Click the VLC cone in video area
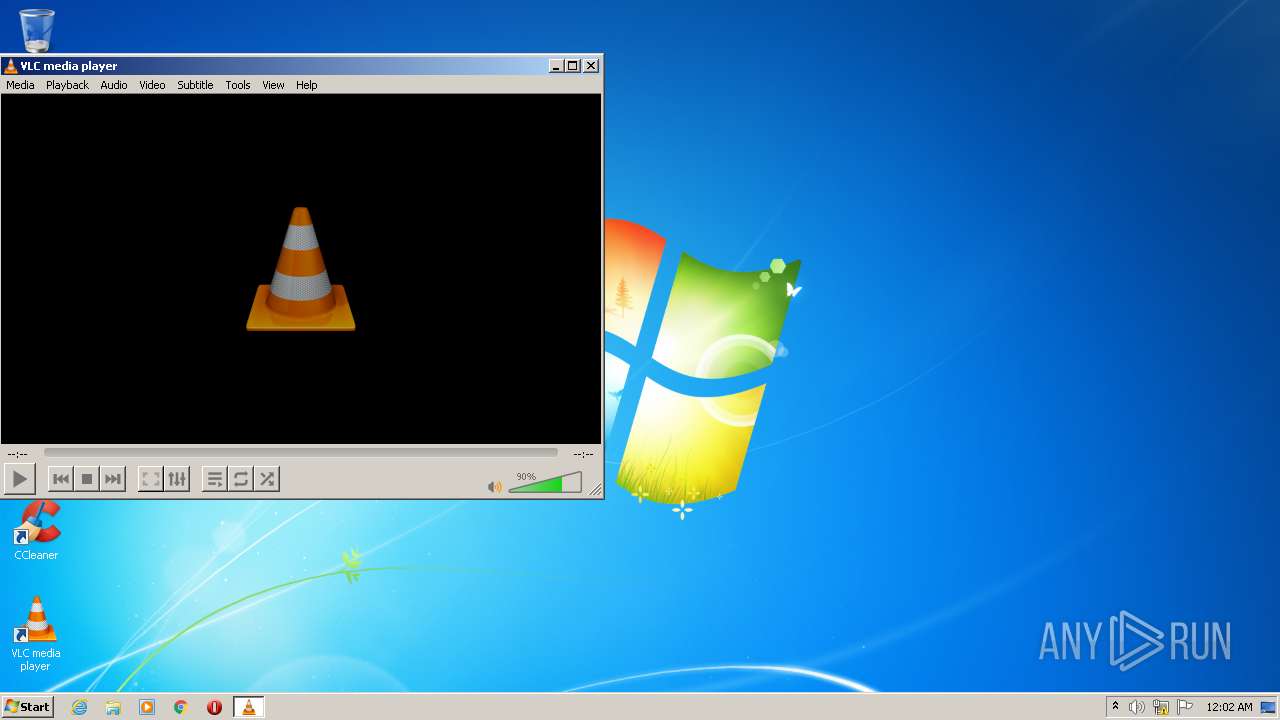The height and width of the screenshot is (720, 1280). pos(300,269)
